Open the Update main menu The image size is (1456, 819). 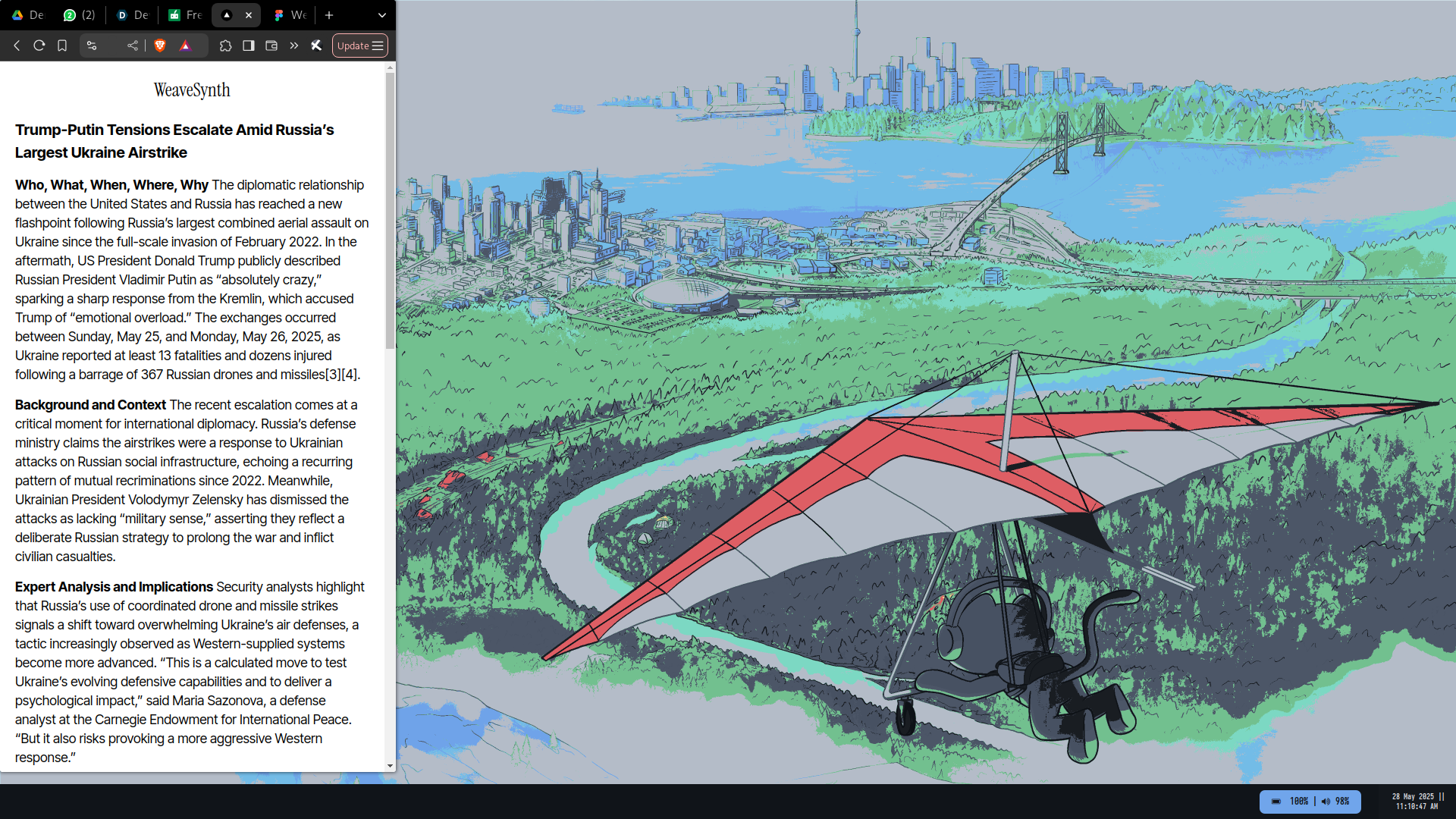pos(360,45)
